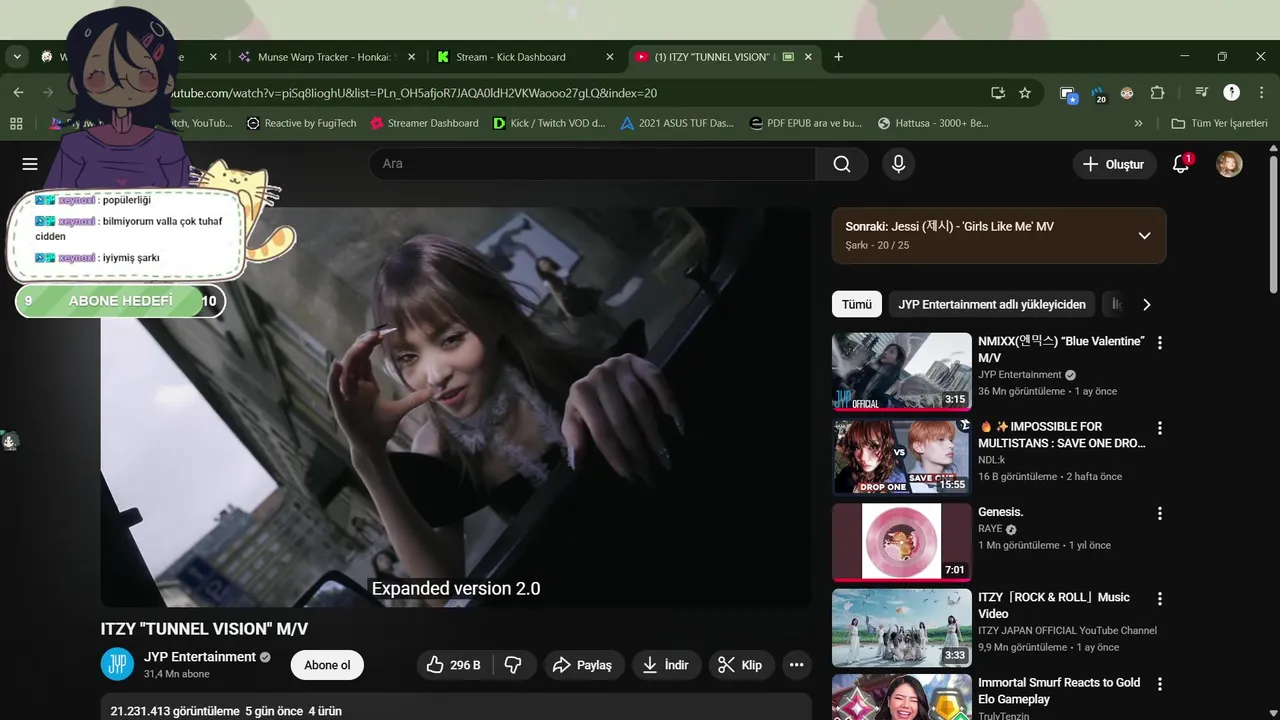
Task: Show hidden bookmarks with the chevron
Action: [1138, 123]
